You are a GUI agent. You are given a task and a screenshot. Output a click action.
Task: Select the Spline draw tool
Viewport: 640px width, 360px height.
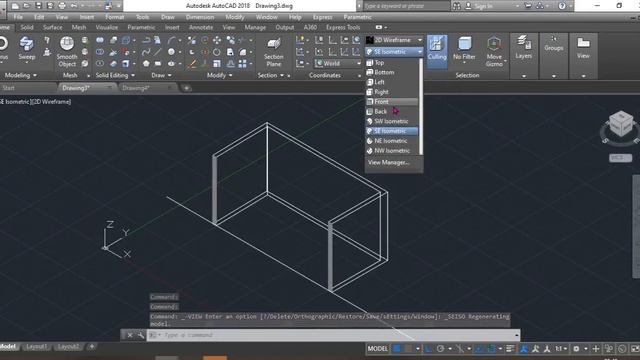pyautogui.click(x=146, y=52)
